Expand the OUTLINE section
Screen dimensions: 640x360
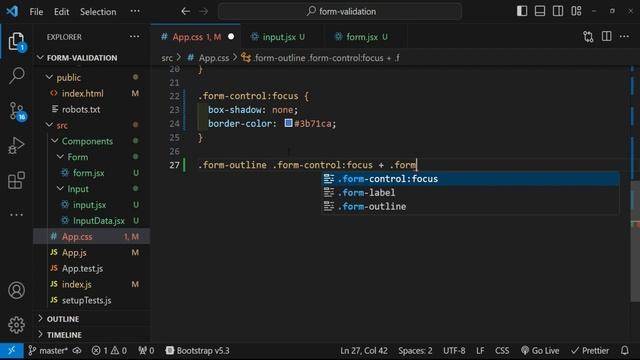[63, 319]
